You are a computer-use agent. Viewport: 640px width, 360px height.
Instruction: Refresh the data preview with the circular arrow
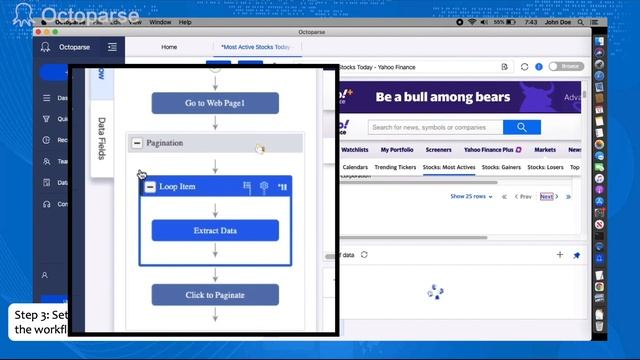click(364, 255)
